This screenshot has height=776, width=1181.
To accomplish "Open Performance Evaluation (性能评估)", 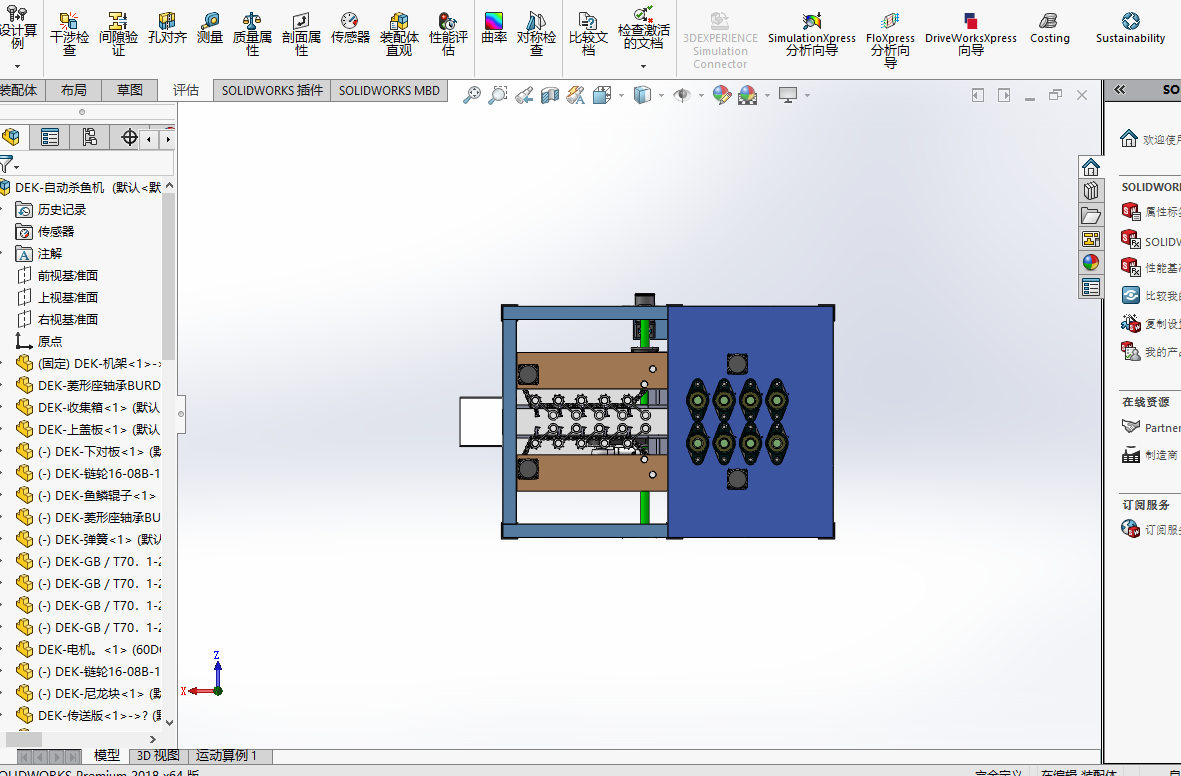I will [x=448, y=35].
